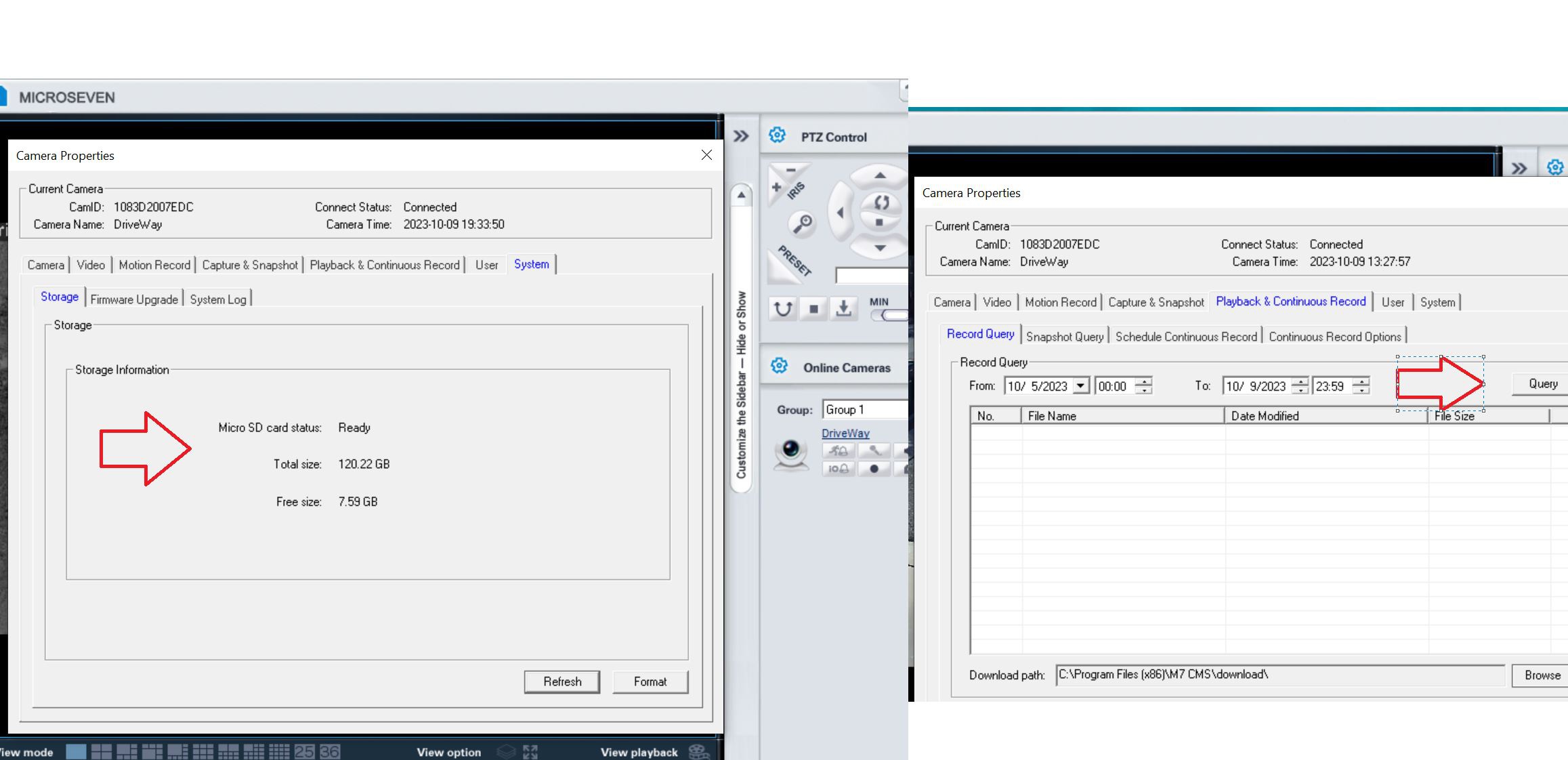Screen dimensions: 1568x760
Task: Increase the To time stepper
Action: pyautogui.click(x=1361, y=382)
